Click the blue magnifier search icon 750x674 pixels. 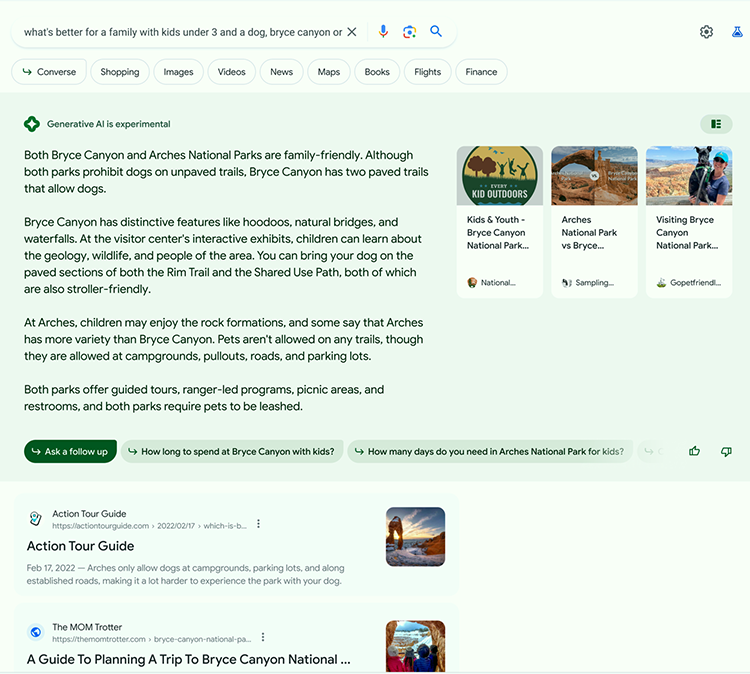(x=436, y=32)
